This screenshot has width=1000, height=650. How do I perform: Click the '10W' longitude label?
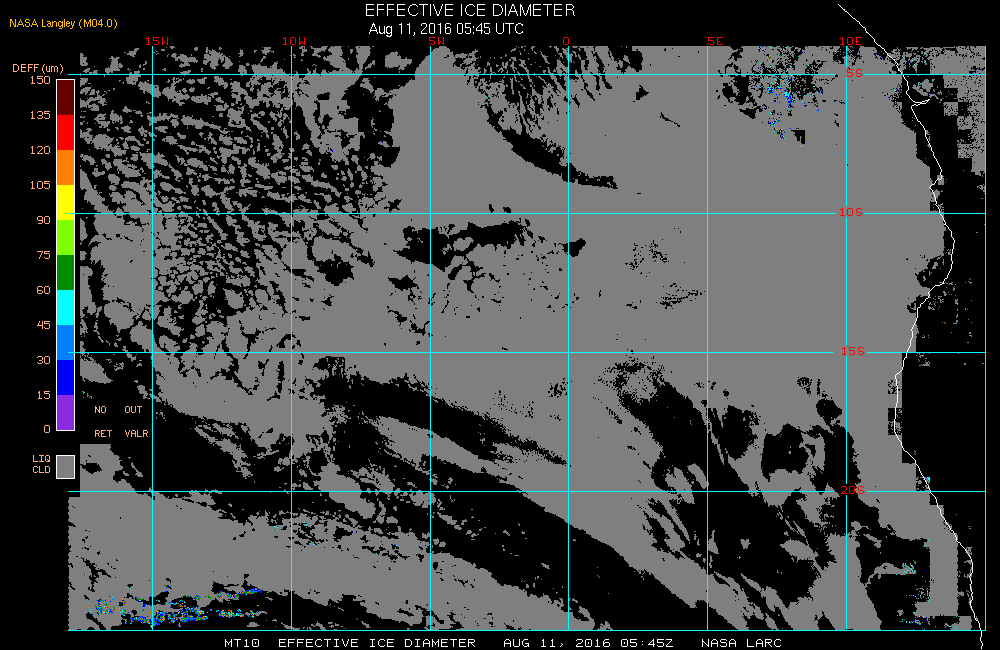pos(294,41)
